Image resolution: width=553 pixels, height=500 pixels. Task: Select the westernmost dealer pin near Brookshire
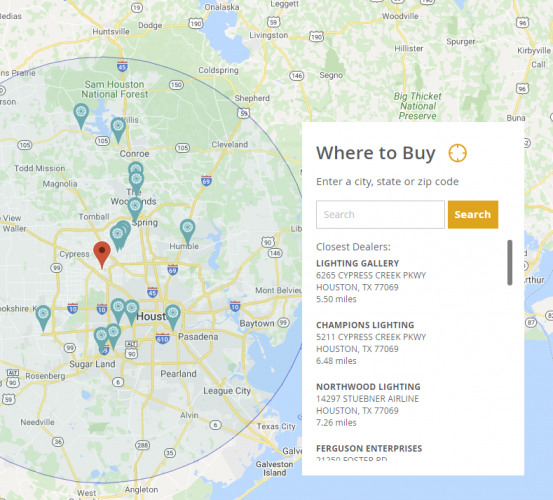pyautogui.click(x=43, y=318)
